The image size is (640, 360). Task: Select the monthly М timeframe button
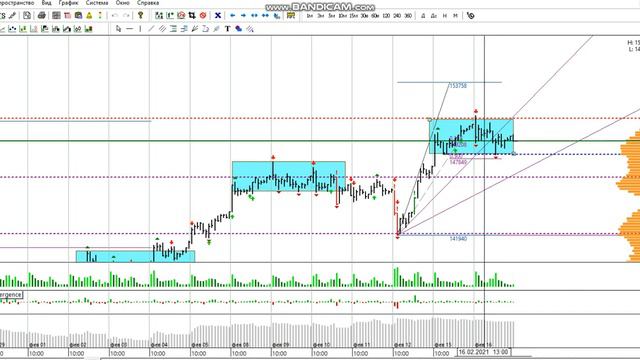click(456, 16)
